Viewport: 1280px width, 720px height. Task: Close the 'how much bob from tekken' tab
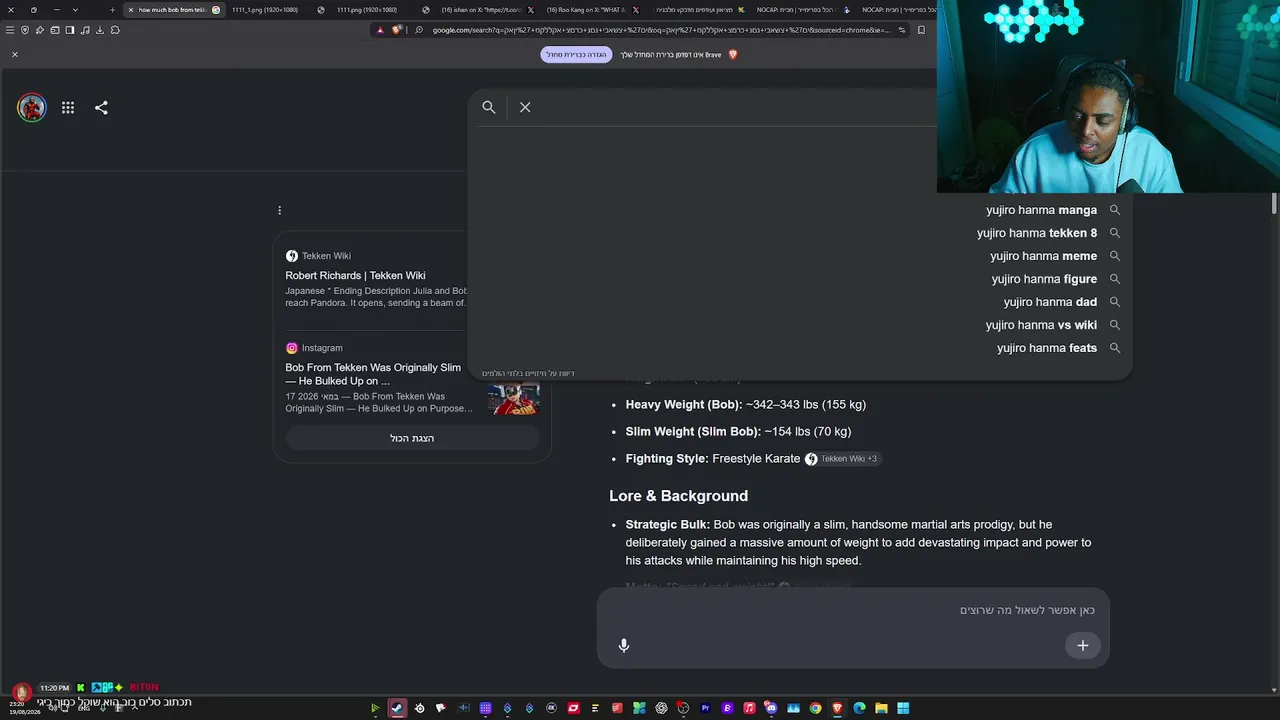130,10
